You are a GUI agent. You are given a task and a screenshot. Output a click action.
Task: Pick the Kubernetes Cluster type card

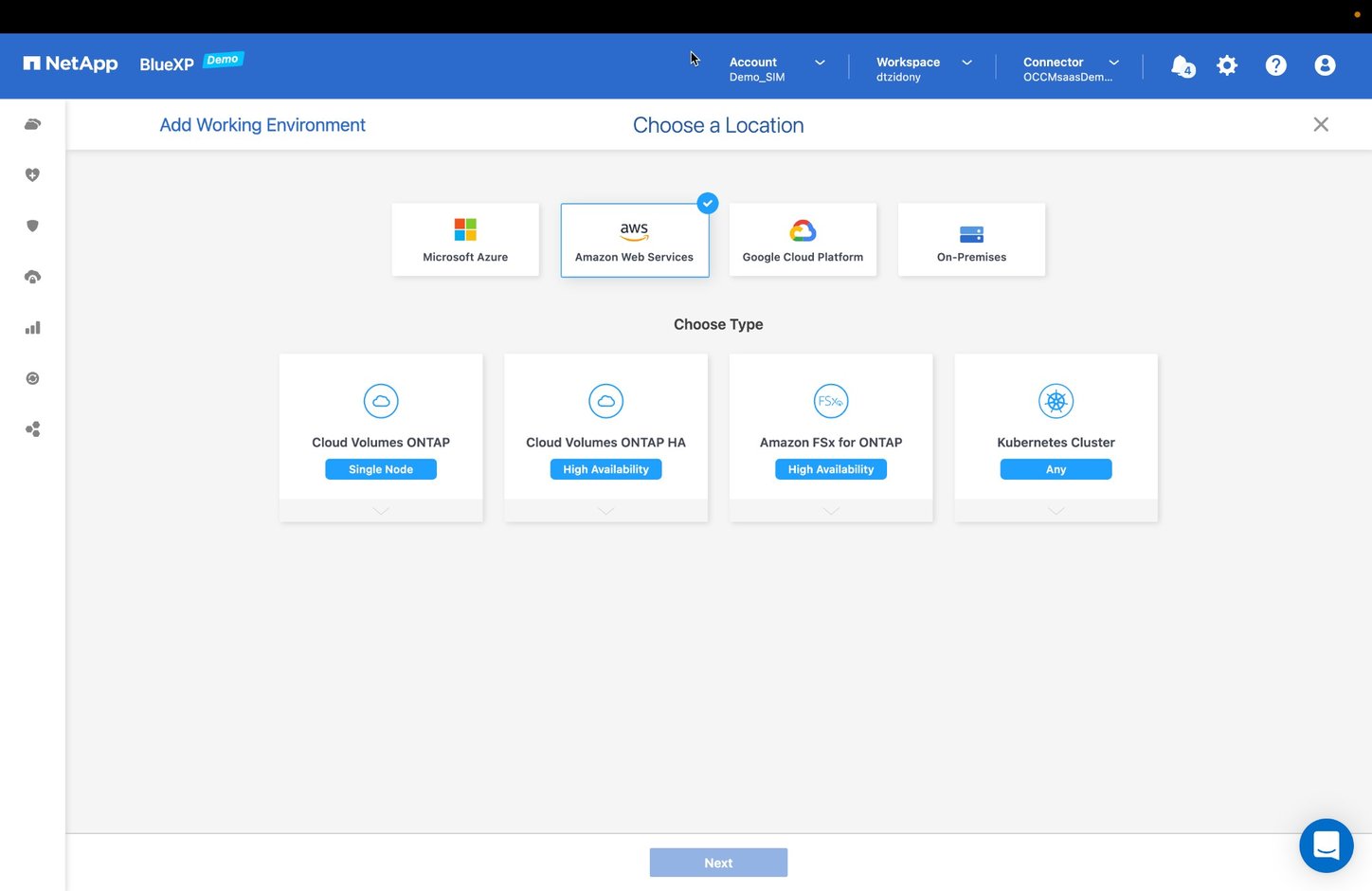pyautogui.click(x=1056, y=427)
